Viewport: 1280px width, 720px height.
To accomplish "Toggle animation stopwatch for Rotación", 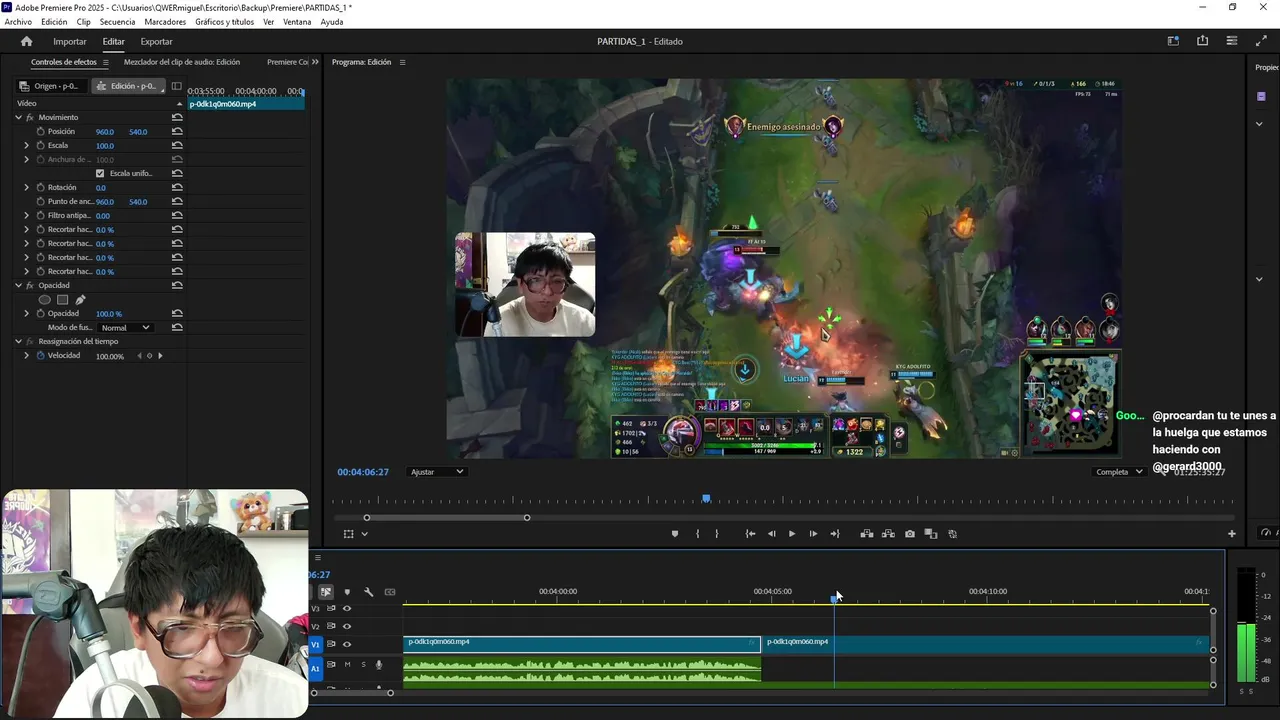I will (40, 187).
